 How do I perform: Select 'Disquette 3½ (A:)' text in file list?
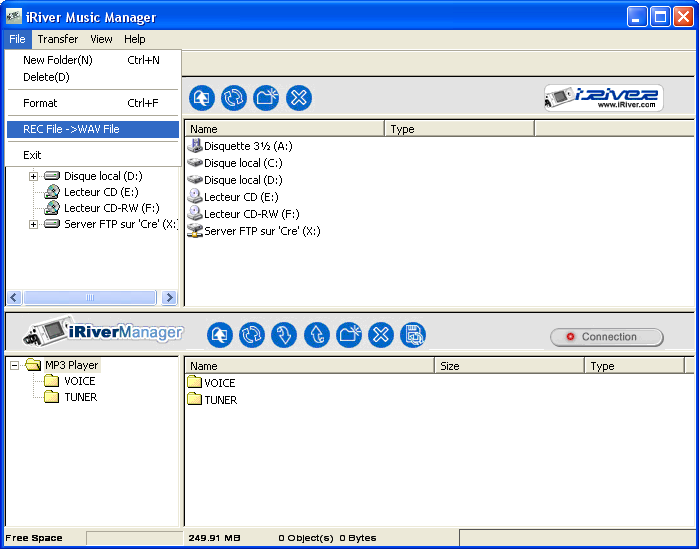[248, 146]
